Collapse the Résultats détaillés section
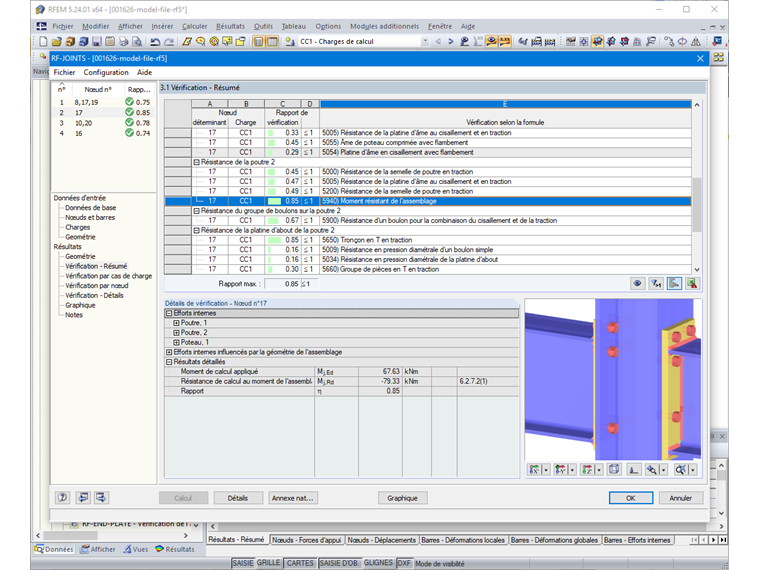The image size is (760, 570). [169, 362]
